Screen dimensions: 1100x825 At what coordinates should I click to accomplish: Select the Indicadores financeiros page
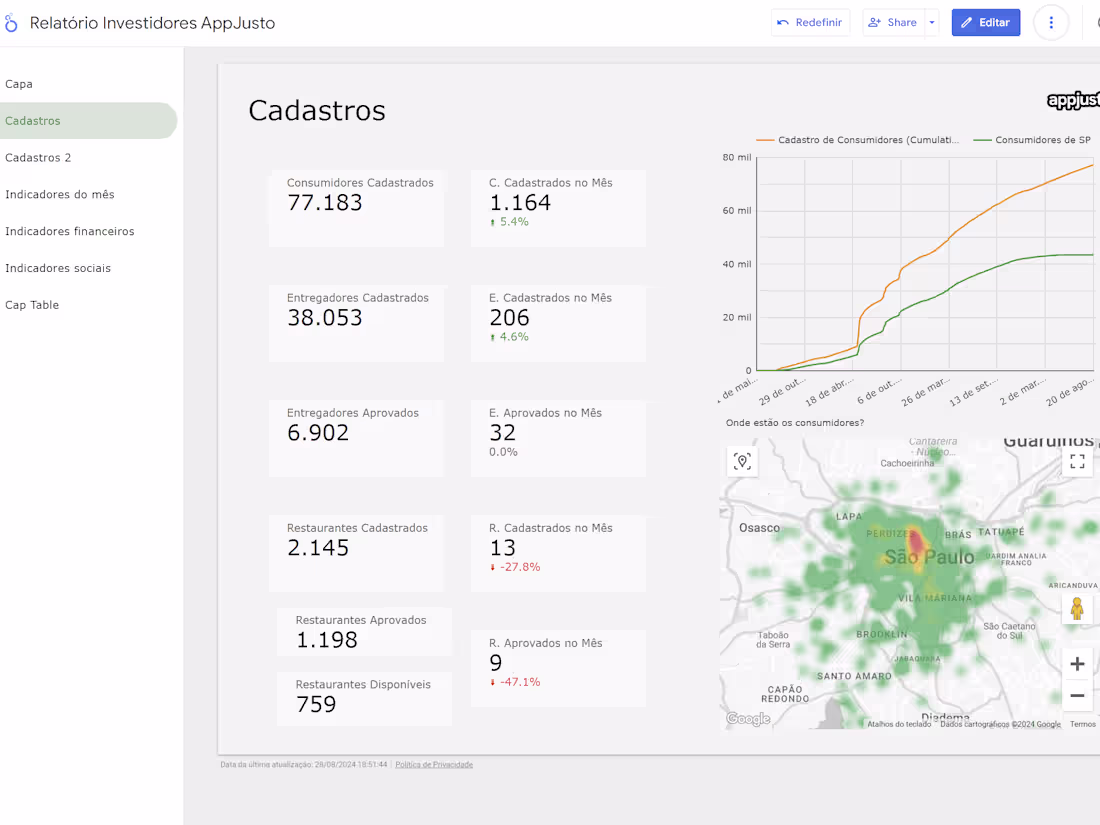tap(69, 231)
